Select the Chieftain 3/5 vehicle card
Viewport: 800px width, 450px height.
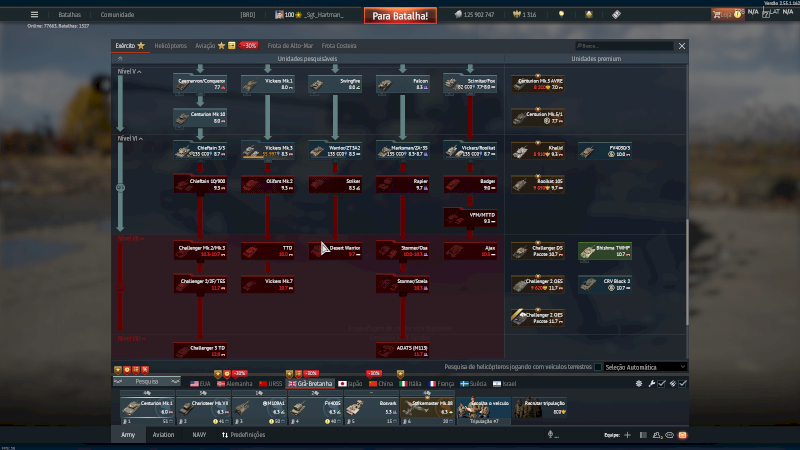point(200,151)
